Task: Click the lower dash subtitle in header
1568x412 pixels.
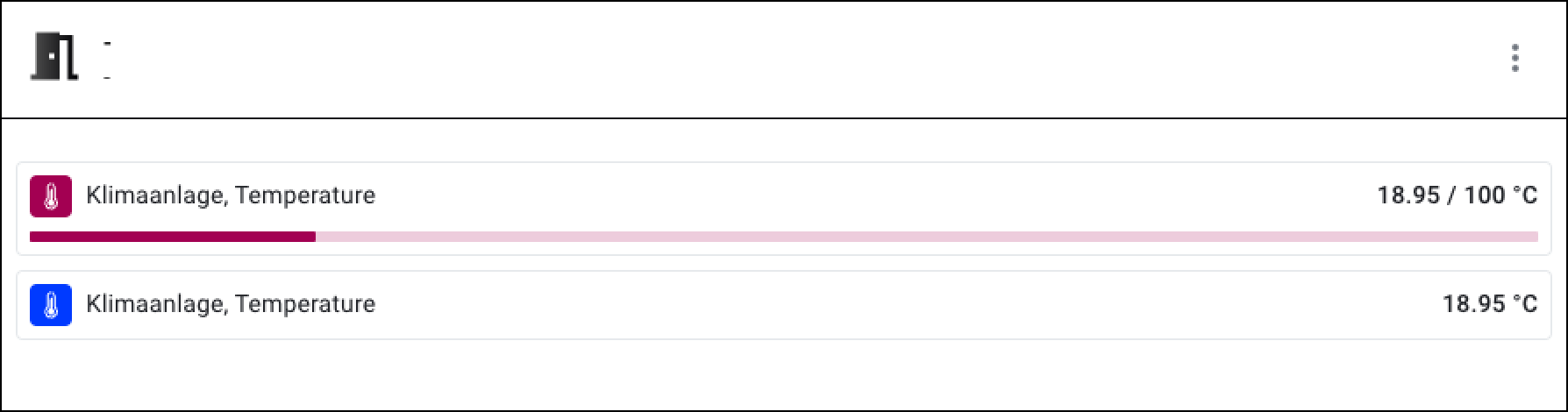Action: click(106, 79)
